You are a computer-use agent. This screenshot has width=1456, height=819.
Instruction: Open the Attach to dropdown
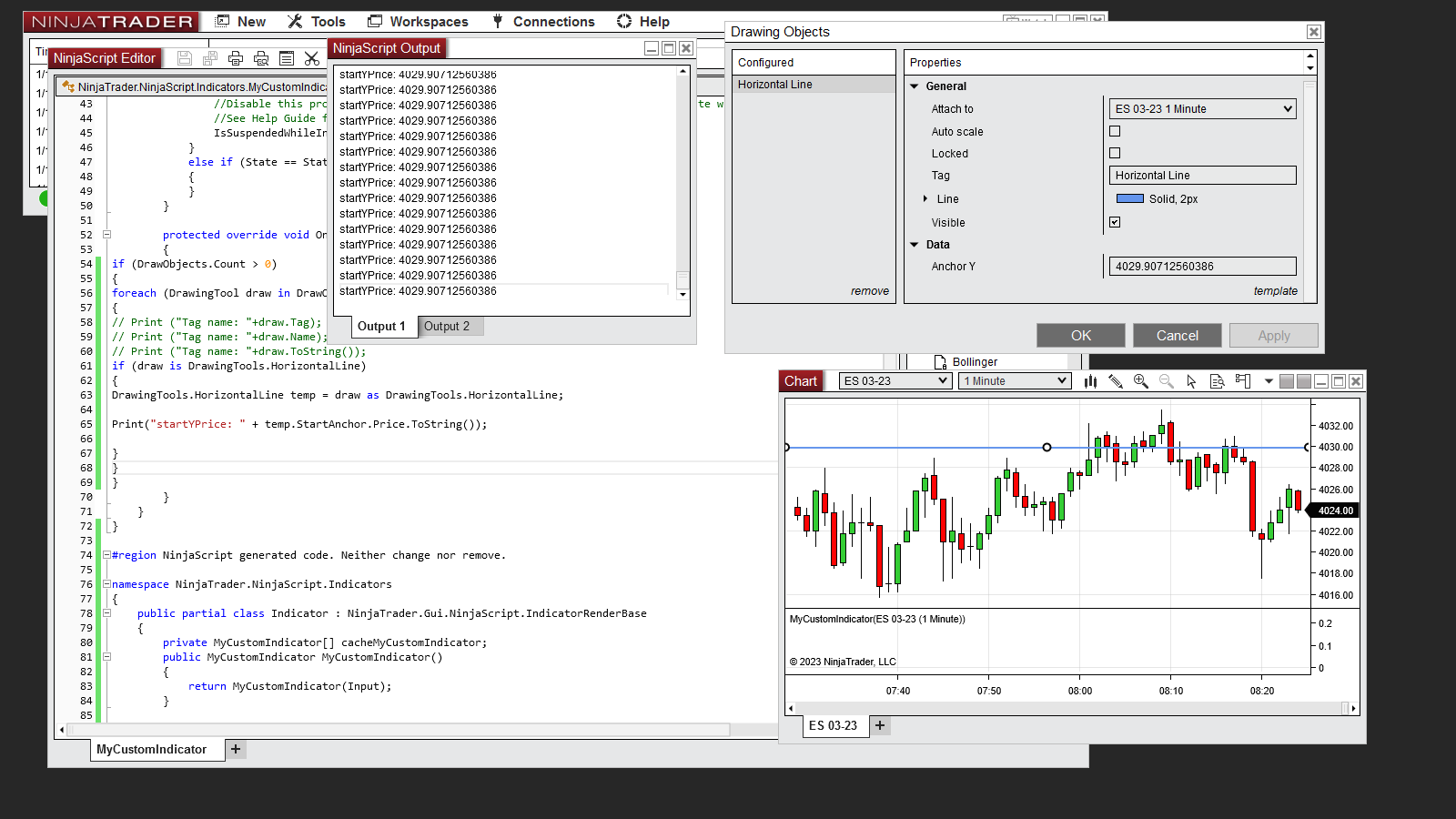click(x=1202, y=109)
